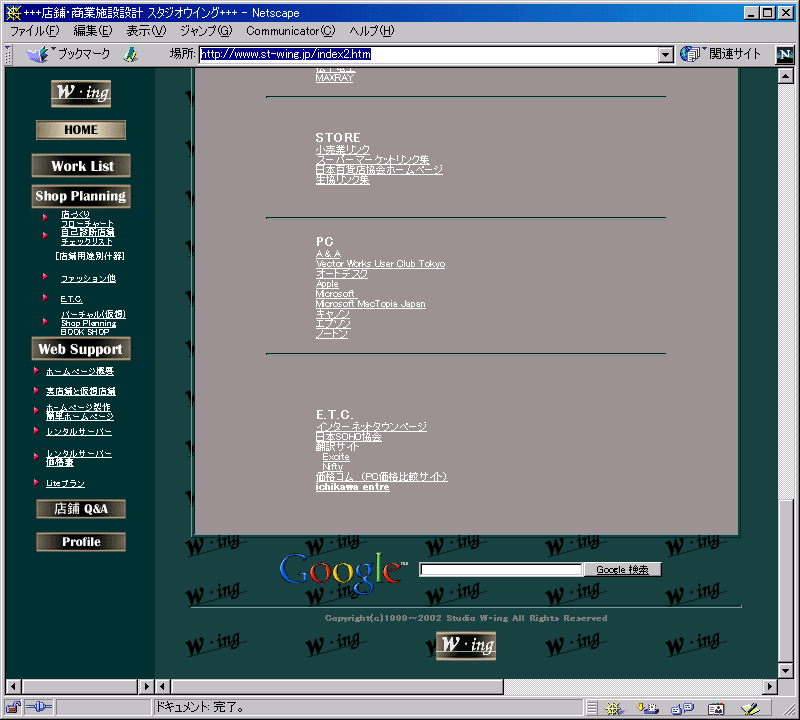Open Newsgroups from the component bar
Image resolution: width=800 pixels, height=720 pixels.
pos(683,708)
